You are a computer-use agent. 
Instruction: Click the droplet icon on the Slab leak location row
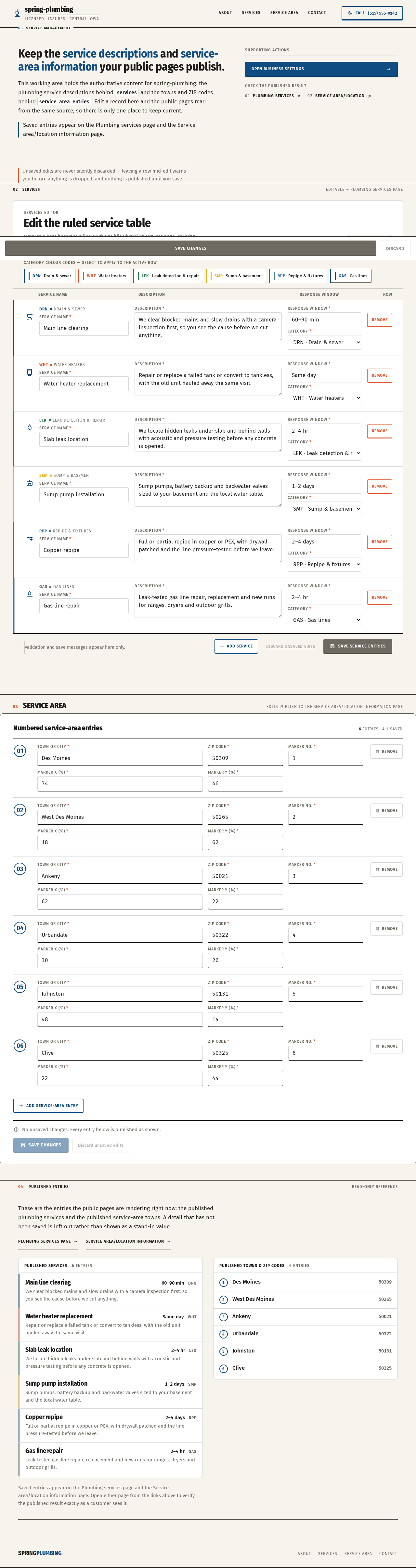click(x=29, y=427)
